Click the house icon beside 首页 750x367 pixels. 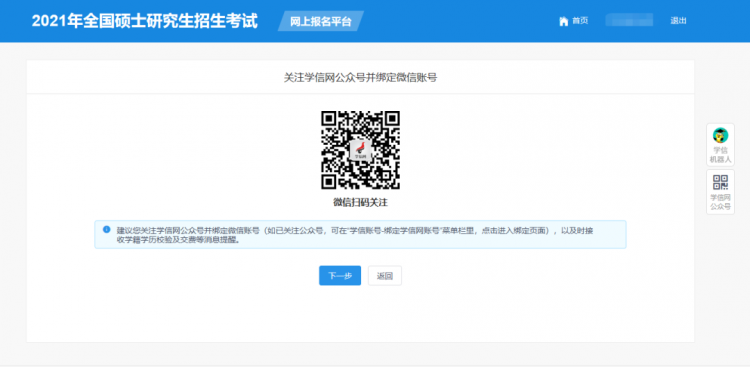click(x=563, y=21)
